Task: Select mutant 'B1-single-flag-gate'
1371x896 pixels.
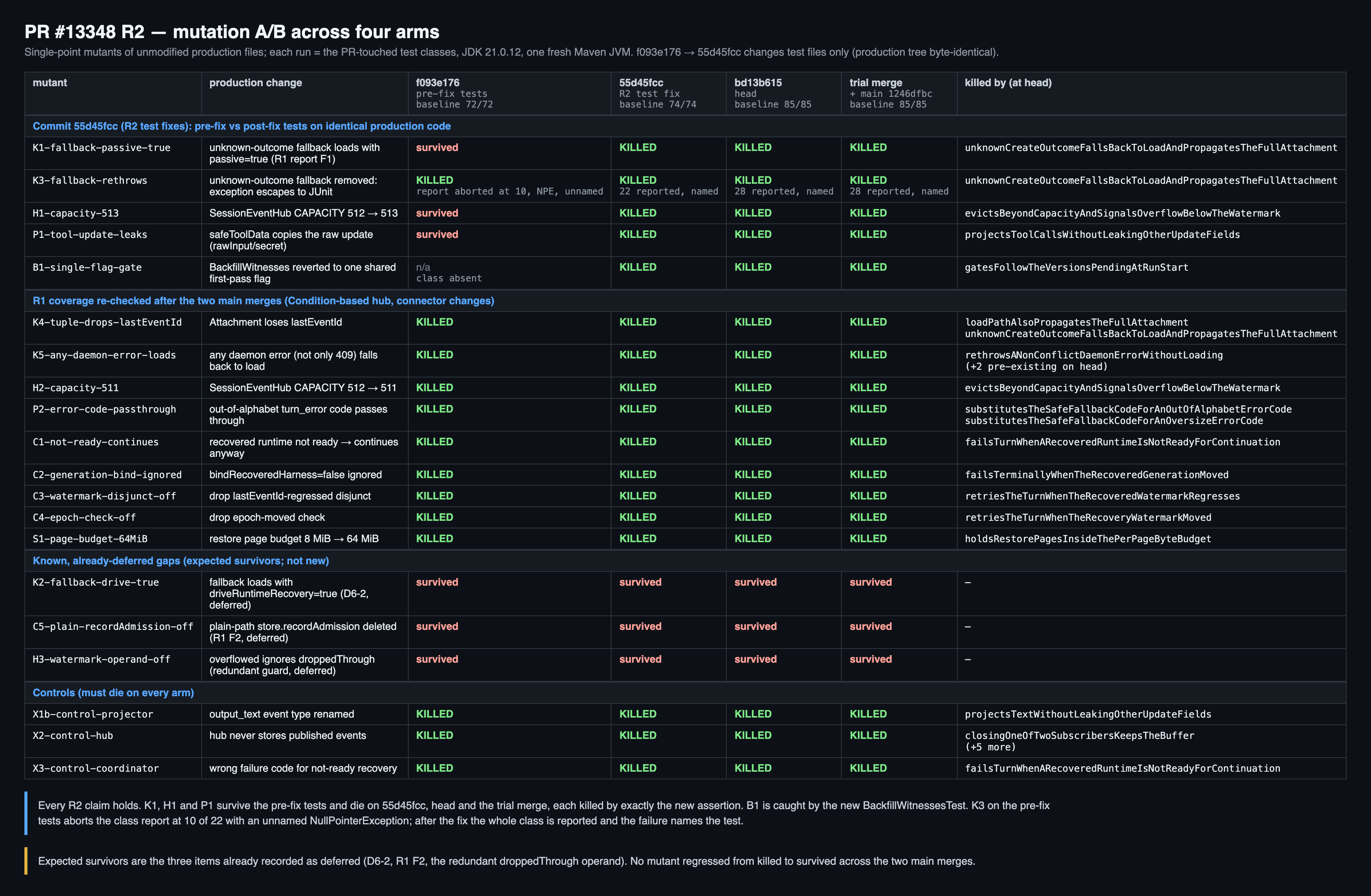Action: point(87,267)
